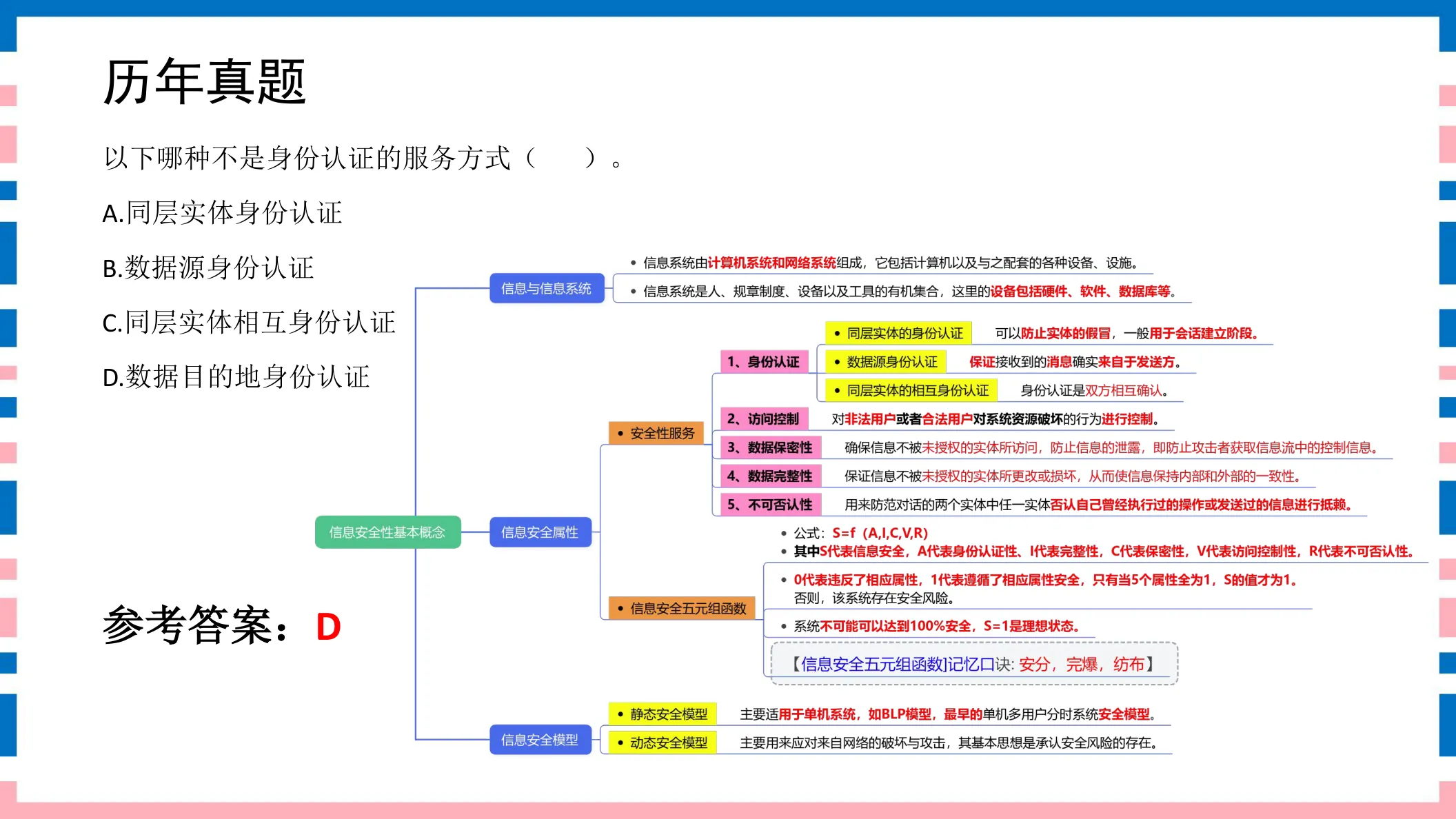This screenshot has width=1456, height=819.
Task: Select answer option B.数据源身份认证
Action: 208,267
